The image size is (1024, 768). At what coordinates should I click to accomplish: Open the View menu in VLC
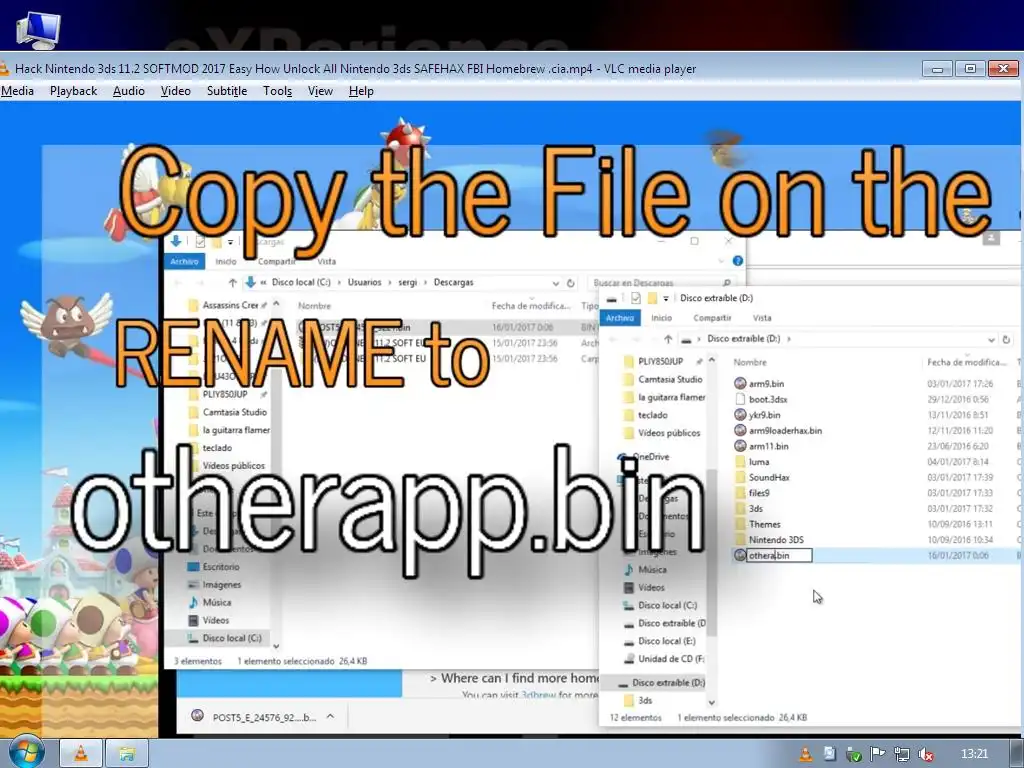click(320, 91)
